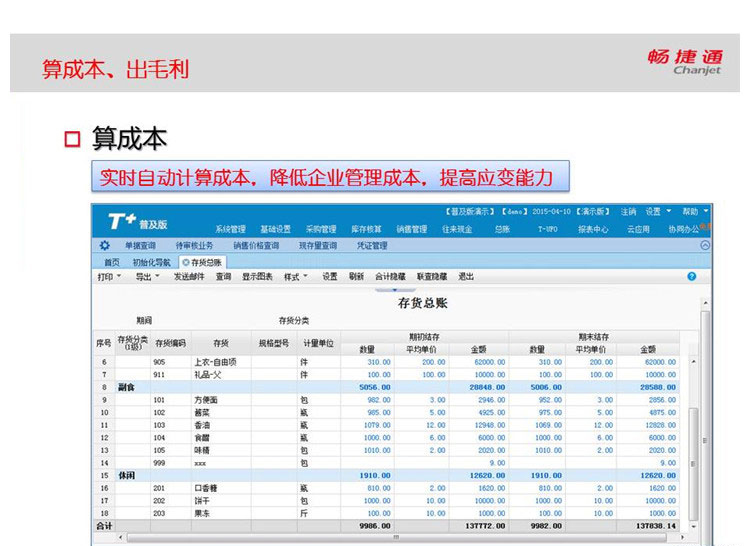Image resolution: width=750 pixels, height=546 pixels.
Task: Open 库存核算 menu
Action: click(366, 229)
